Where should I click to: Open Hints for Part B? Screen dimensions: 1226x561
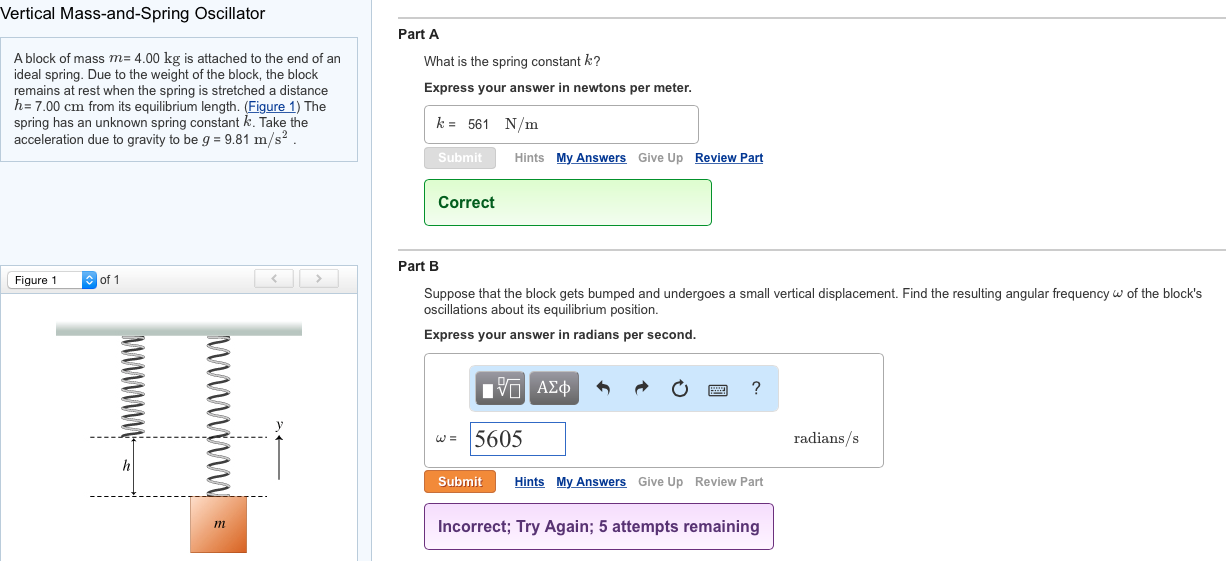[x=529, y=482]
